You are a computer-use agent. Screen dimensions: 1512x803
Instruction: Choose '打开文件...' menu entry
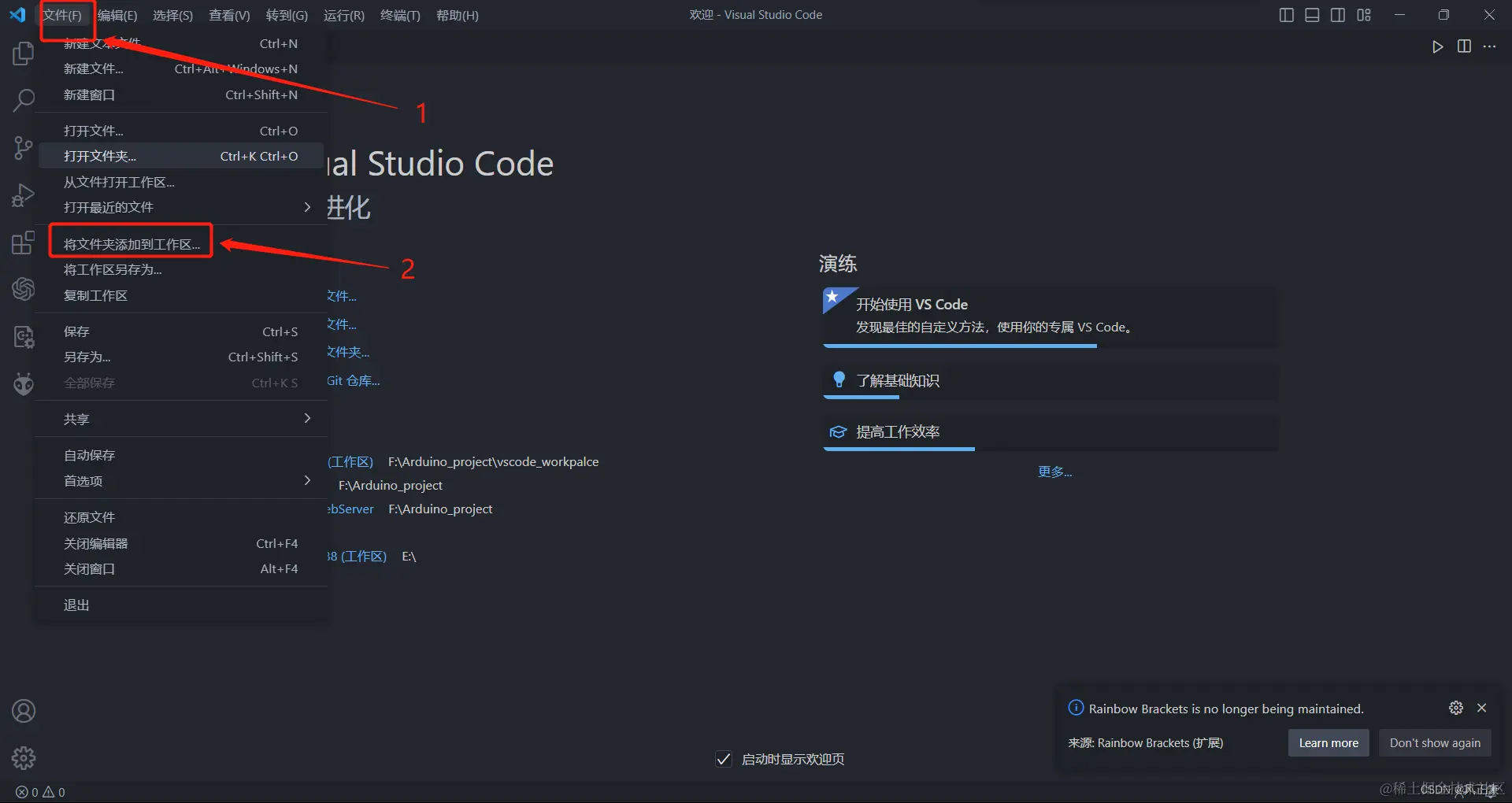pyautogui.click(x=181, y=131)
